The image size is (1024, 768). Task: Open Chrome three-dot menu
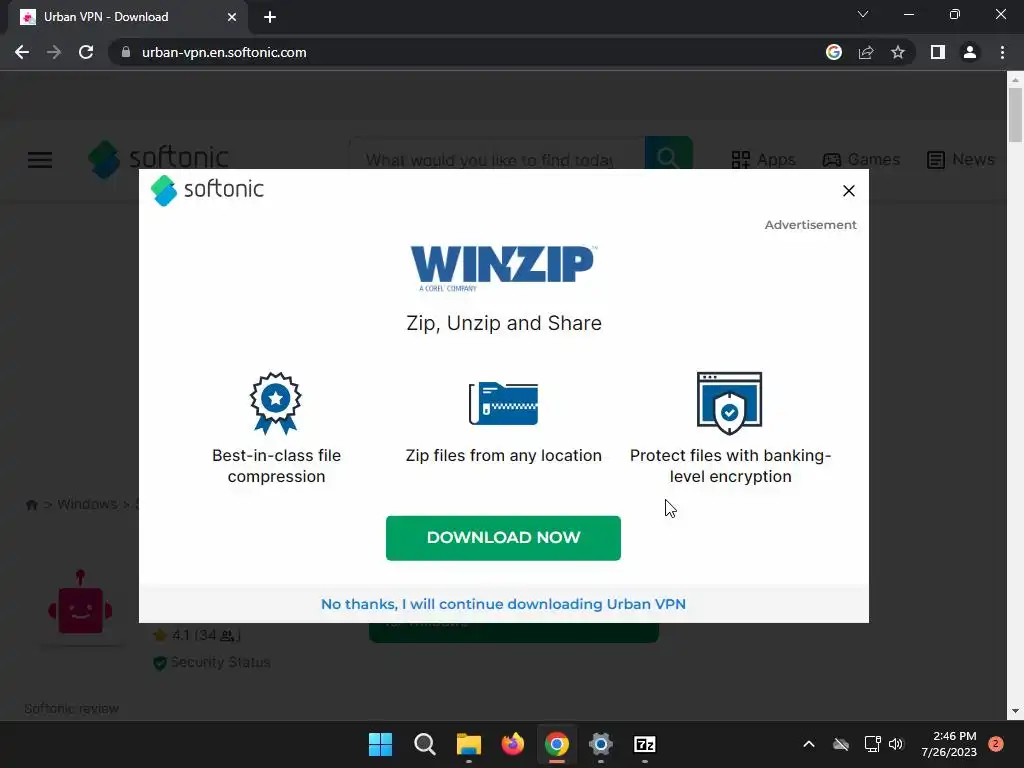[1002, 52]
